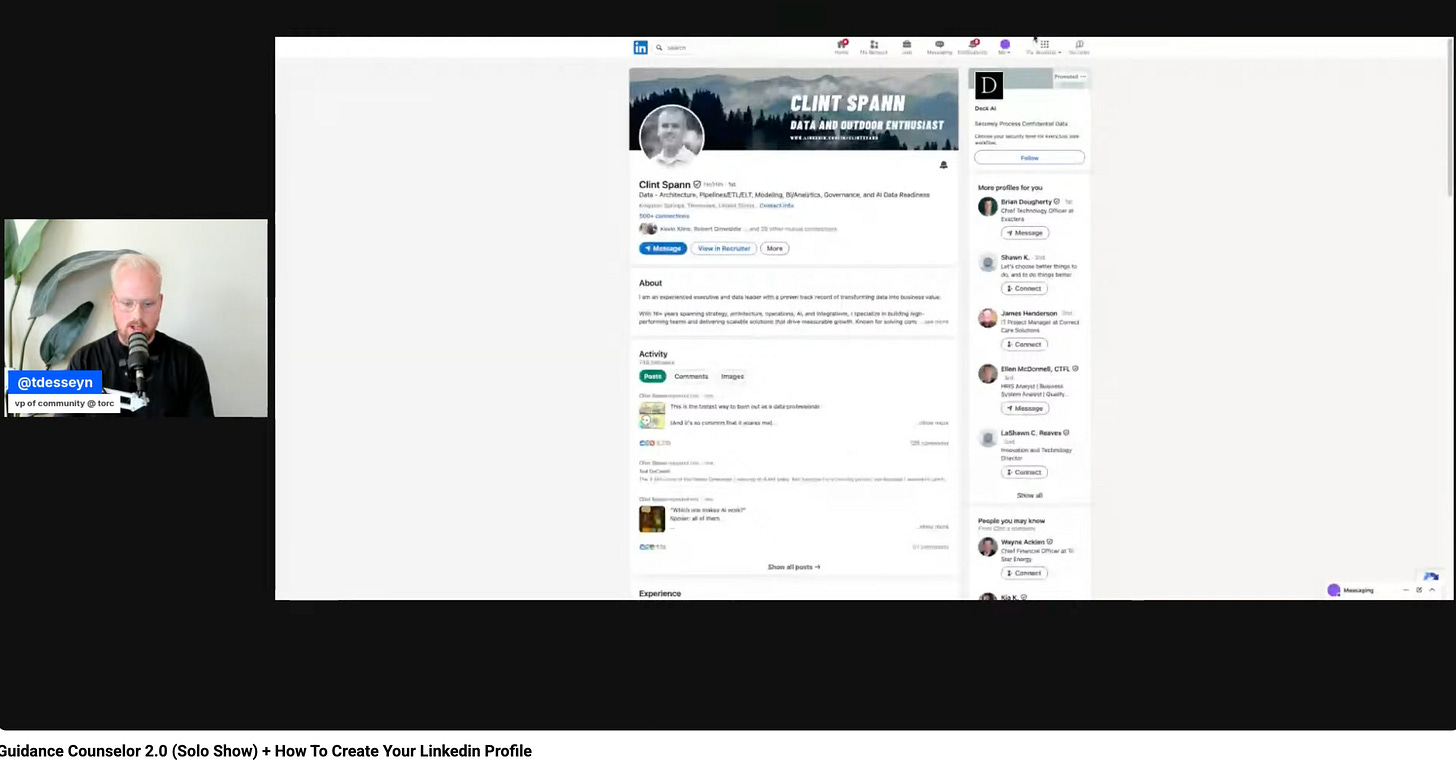The image size is (1456, 768).
Task: Click the bell icon on Clint Spann's profile
Action: click(943, 165)
